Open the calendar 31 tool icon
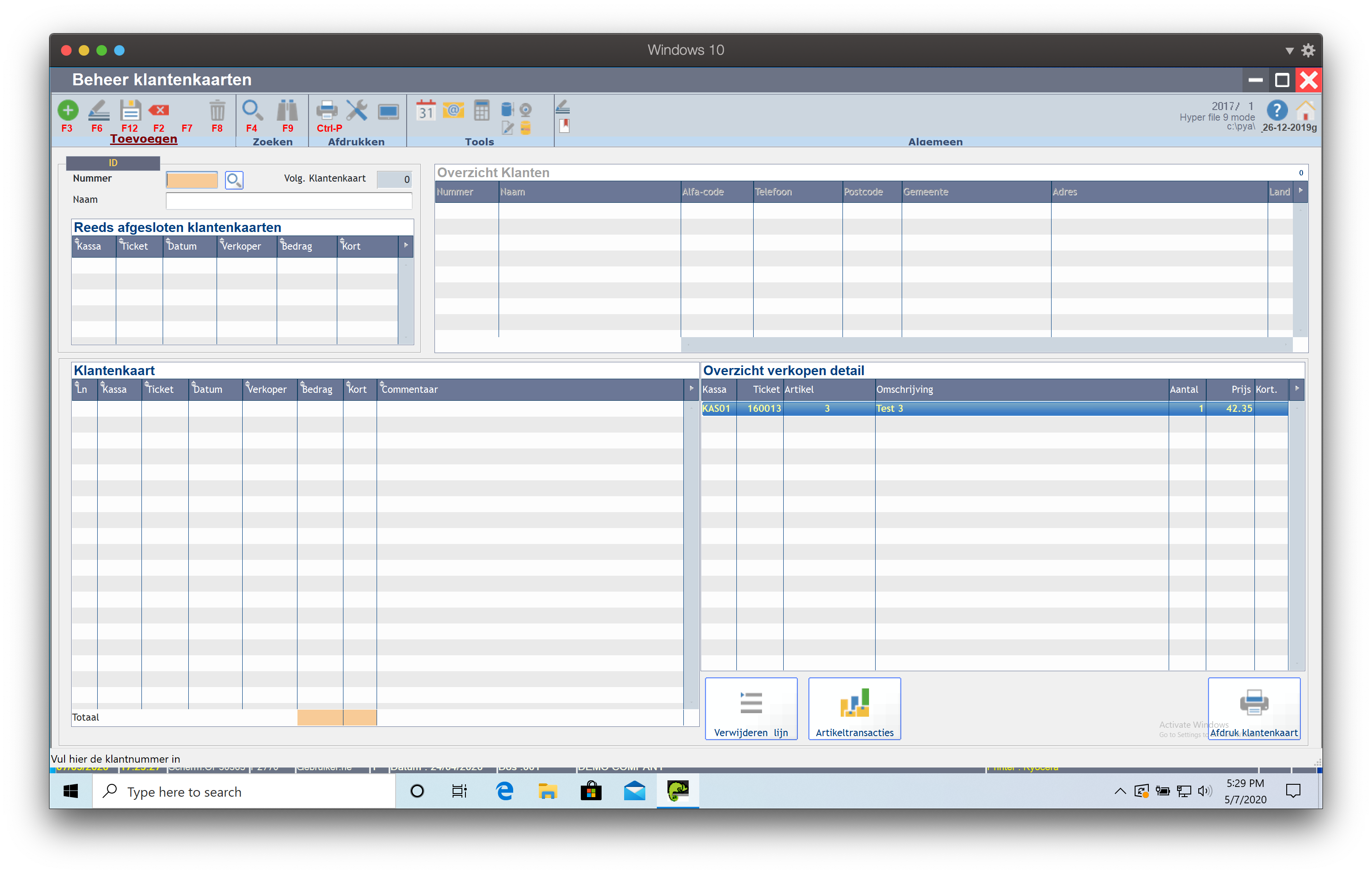Image resolution: width=1372 pixels, height=874 pixels. pyautogui.click(x=426, y=110)
